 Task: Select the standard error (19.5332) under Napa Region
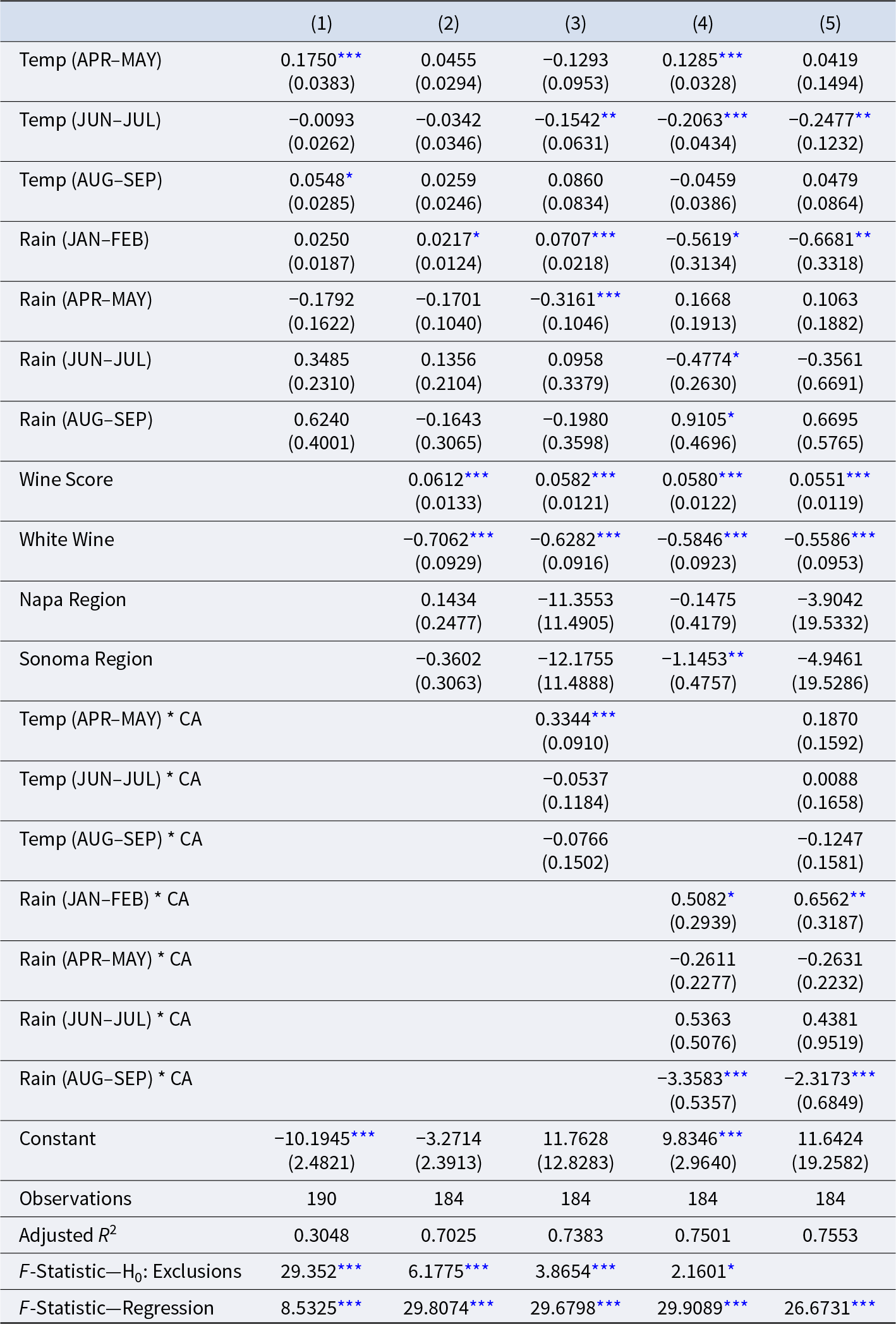pyautogui.click(x=830, y=624)
